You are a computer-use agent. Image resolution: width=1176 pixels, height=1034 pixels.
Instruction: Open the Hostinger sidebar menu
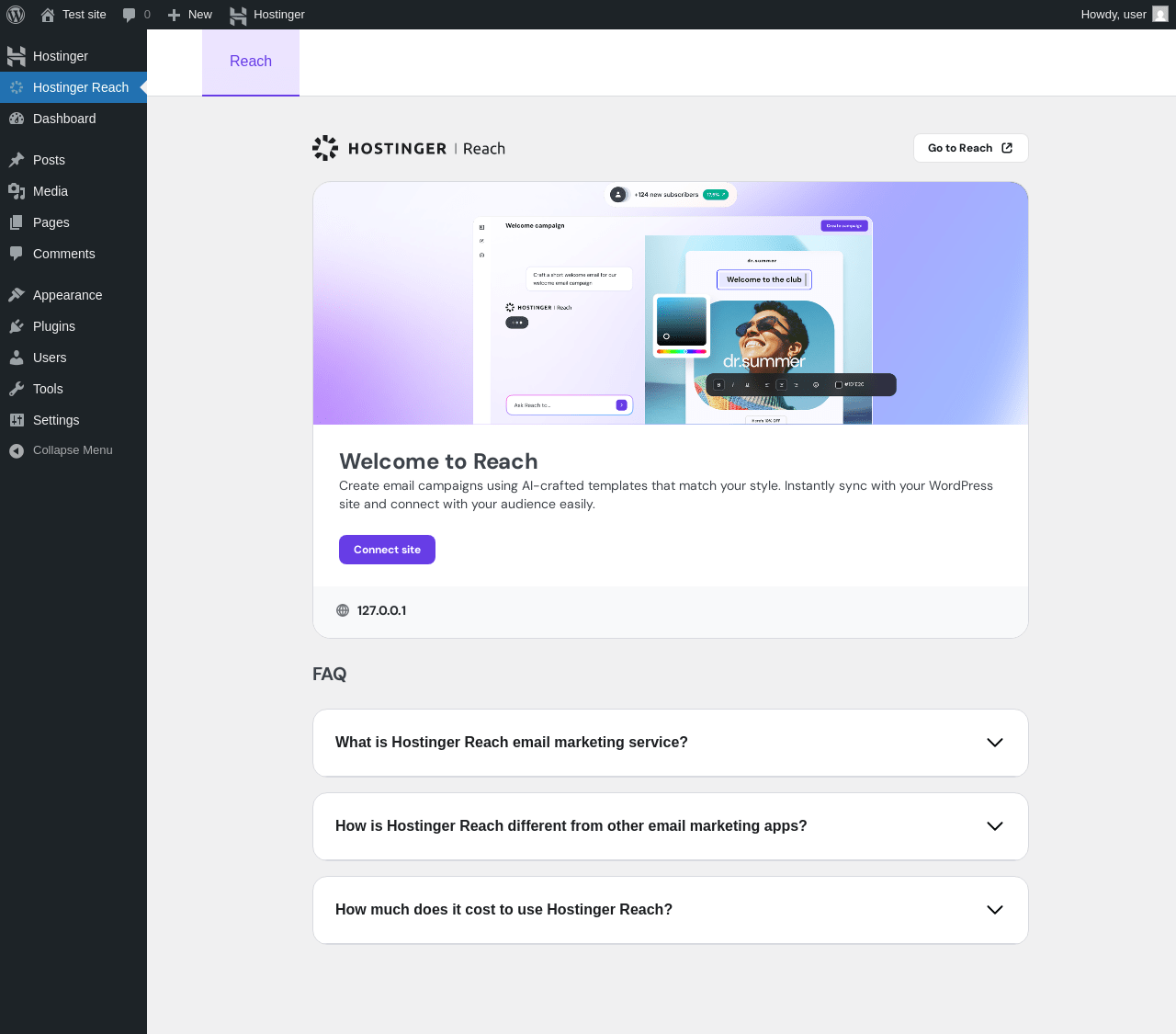[73, 56]
